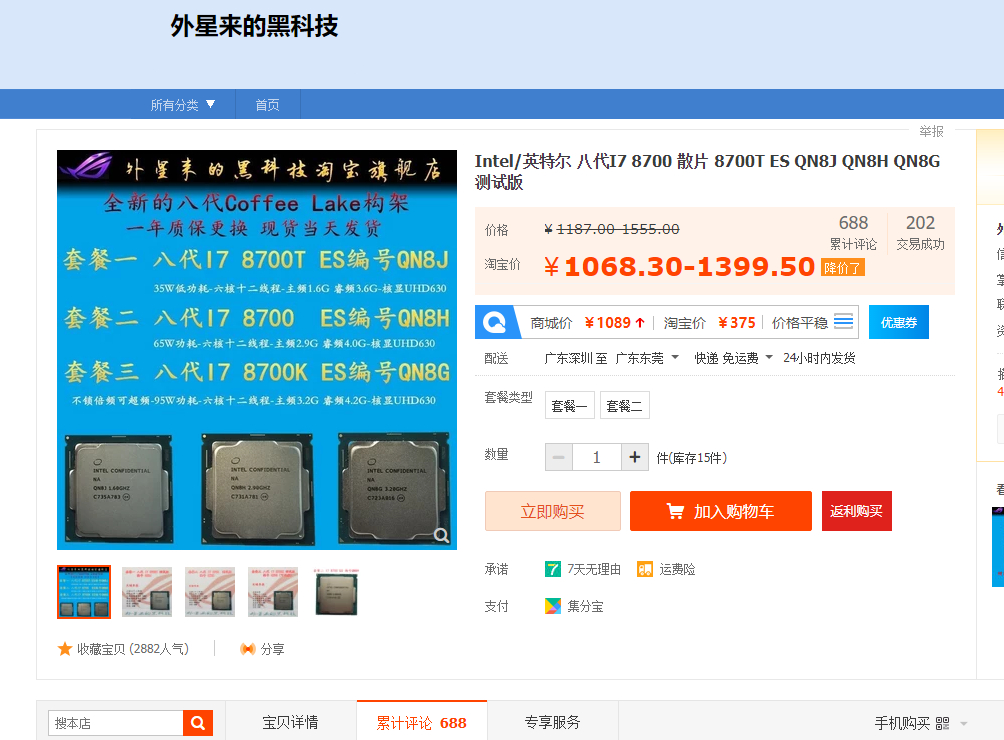Image resolution: width=1004 pixels, height=740 pixels.
Task: Zoom main product image with magnifier icon
Action: 442,535
